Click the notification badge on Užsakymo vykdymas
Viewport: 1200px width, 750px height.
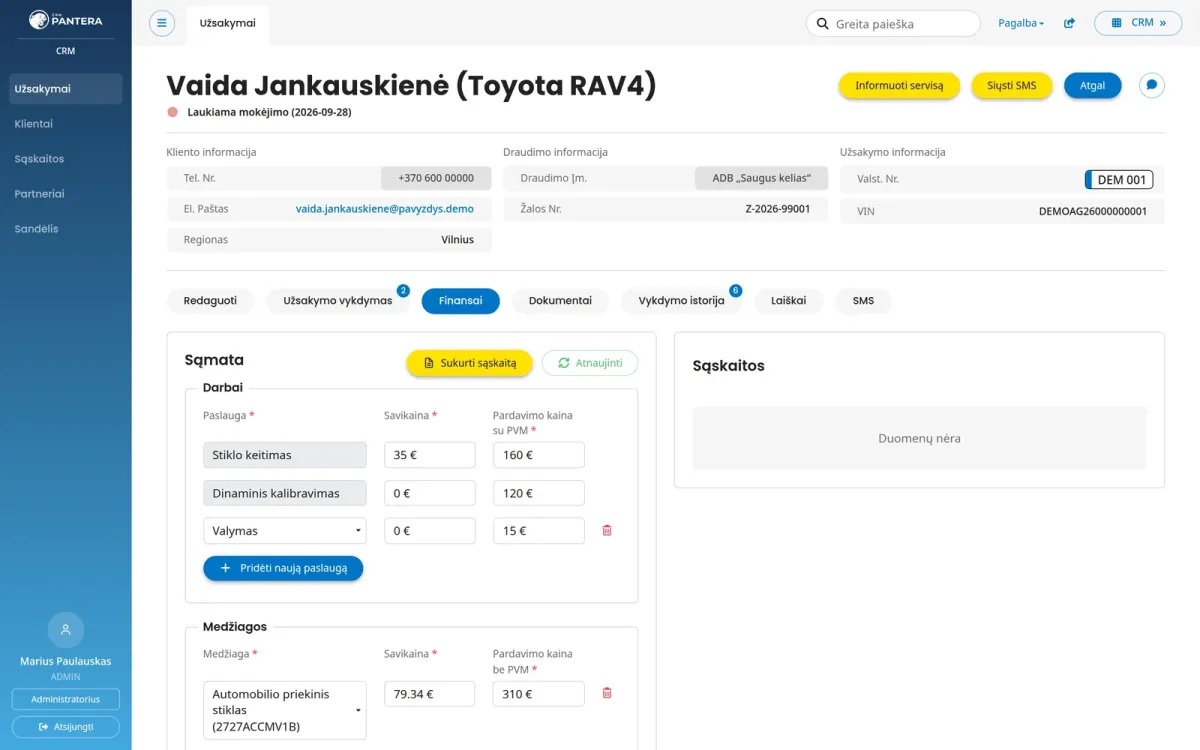click(x=403, y=291)
